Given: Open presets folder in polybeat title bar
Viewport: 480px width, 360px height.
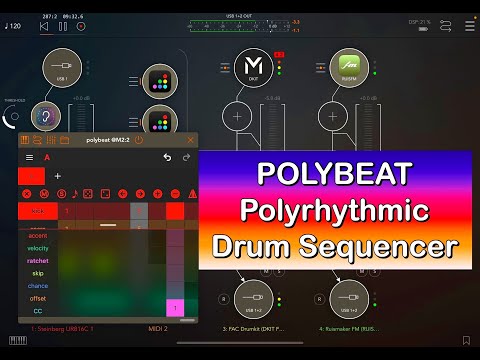Looking at the screenshot, I should (x=65, y=140).
